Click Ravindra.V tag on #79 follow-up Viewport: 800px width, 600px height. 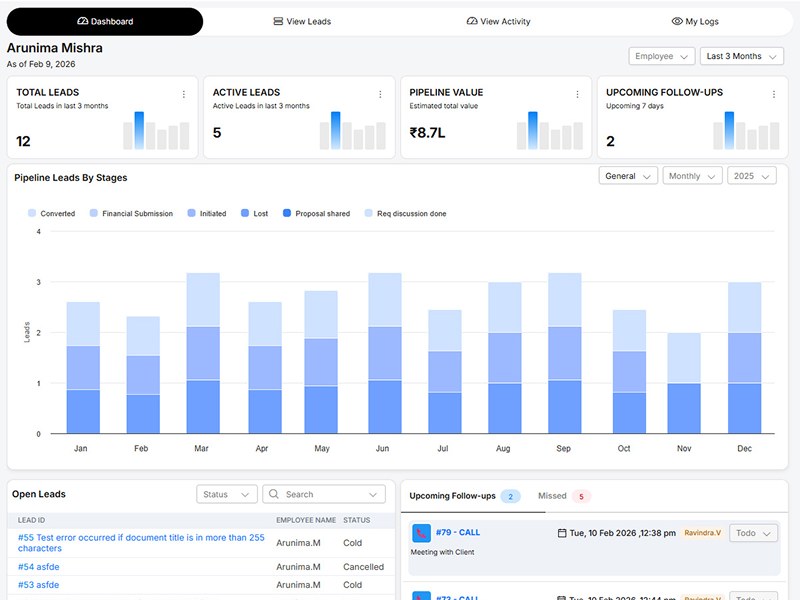702,533
